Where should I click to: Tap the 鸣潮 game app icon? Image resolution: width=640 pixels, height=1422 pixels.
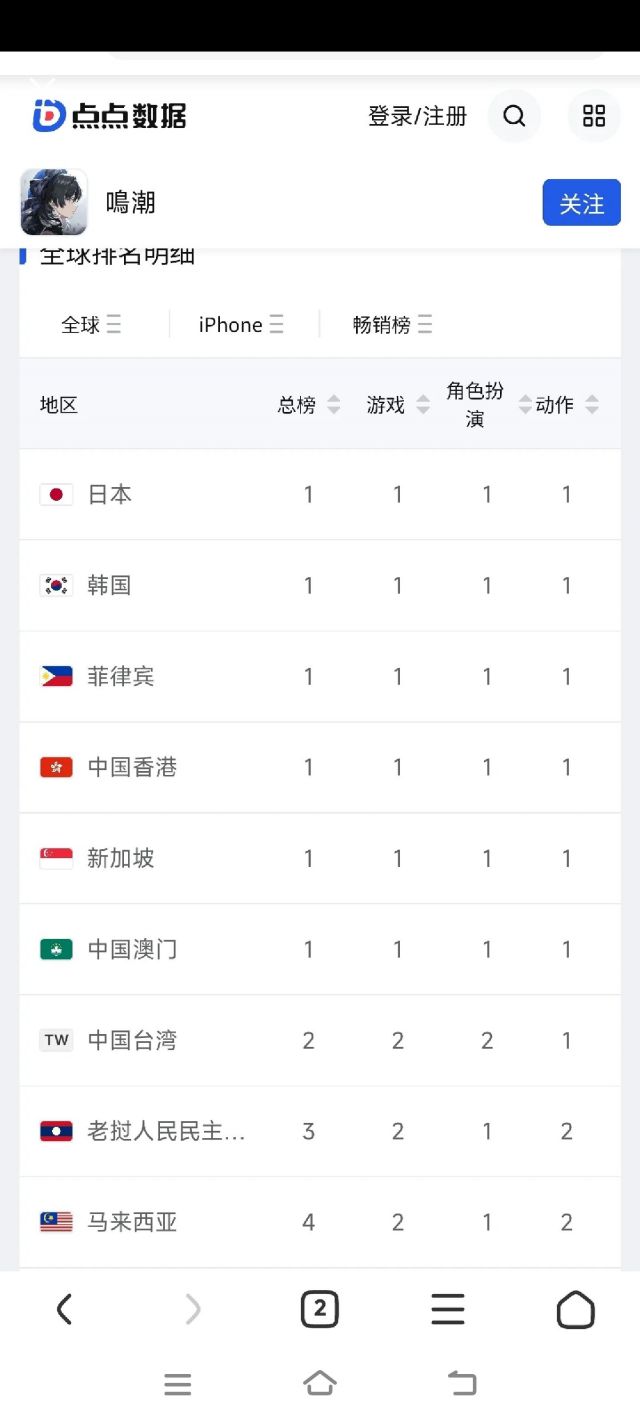coord(54,202)
